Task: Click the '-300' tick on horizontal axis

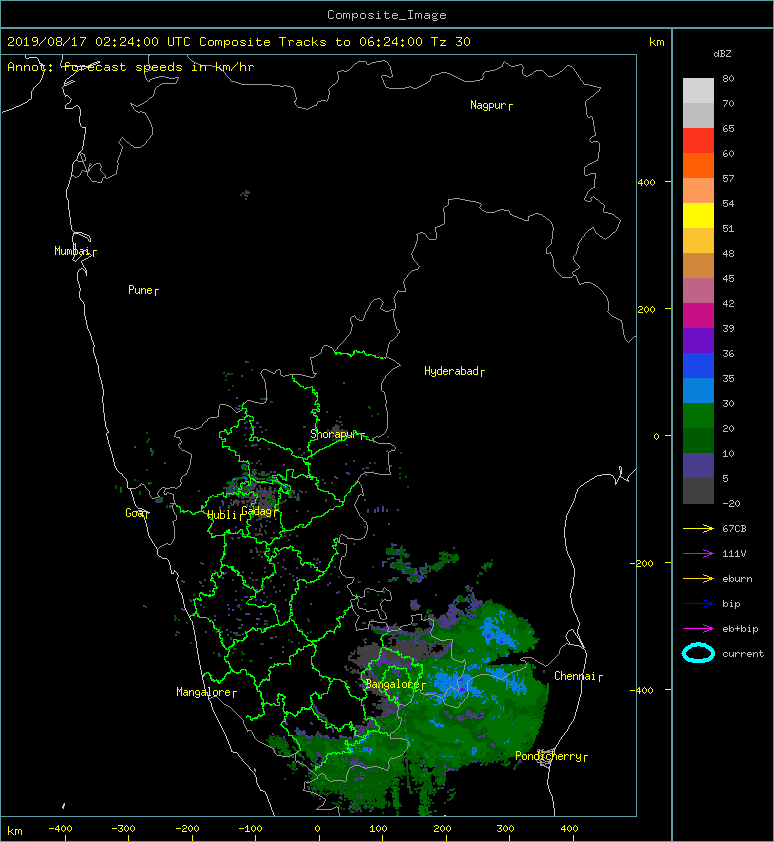Action: (x=123, y=829)
